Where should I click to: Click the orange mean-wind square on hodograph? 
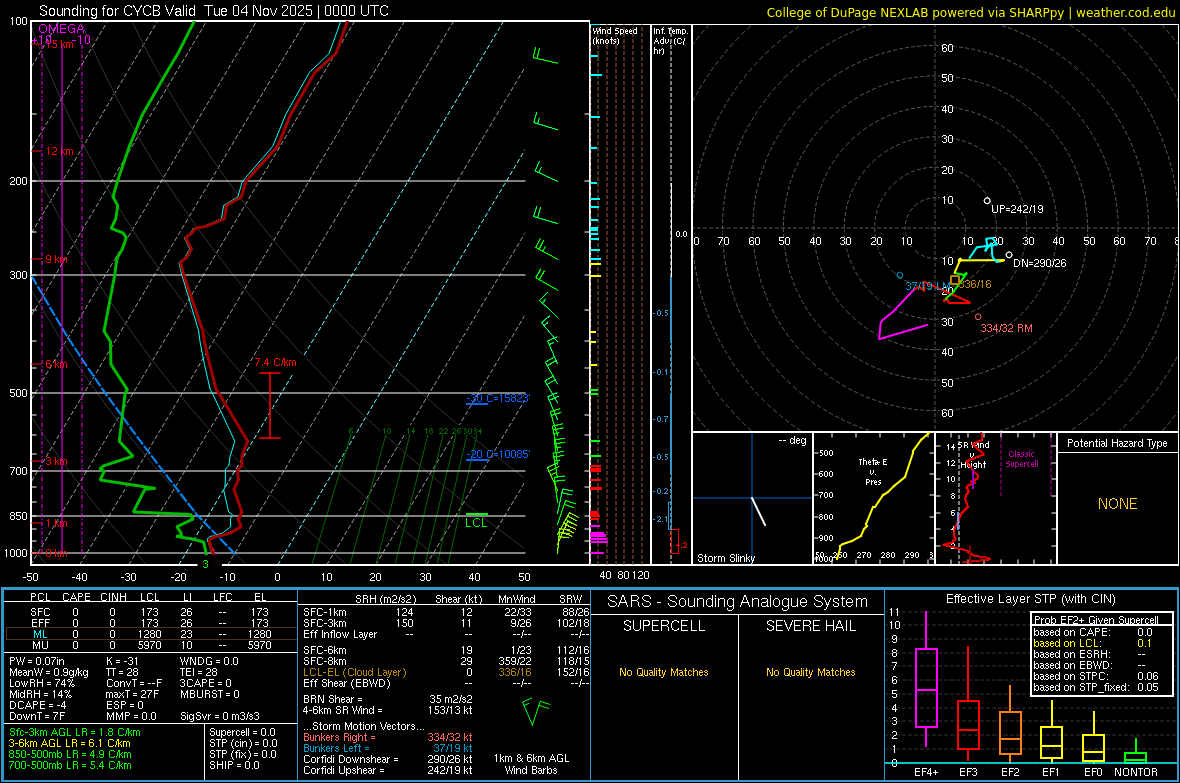[954, 279]
